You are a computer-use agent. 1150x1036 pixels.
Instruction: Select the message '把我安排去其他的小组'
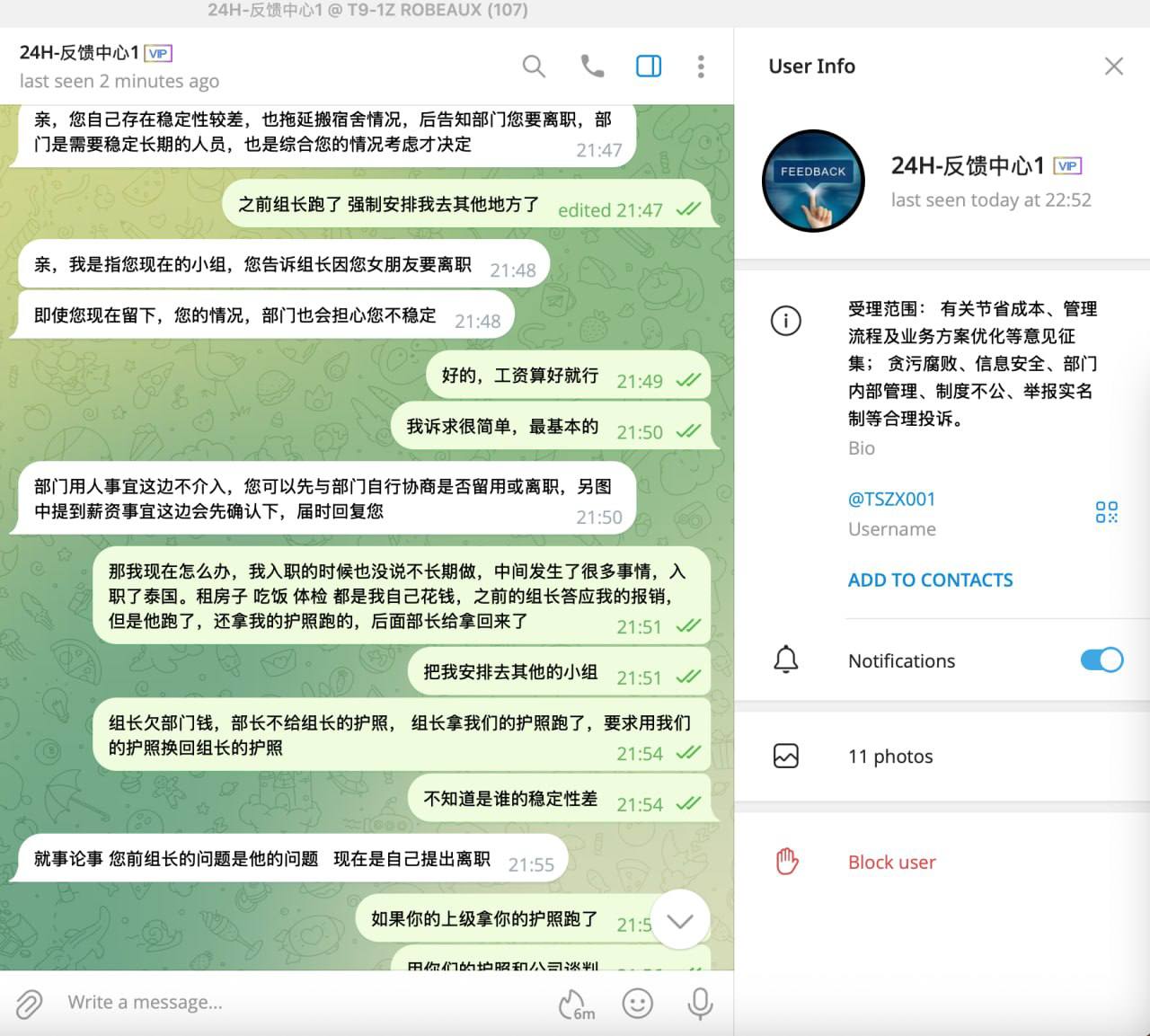click(x=559, y=672)
